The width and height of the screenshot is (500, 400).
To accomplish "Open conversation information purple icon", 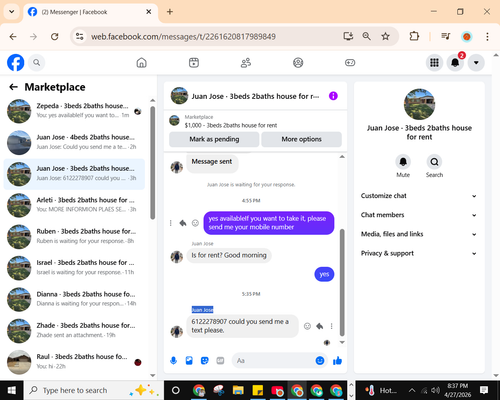I will pos(333,96).
